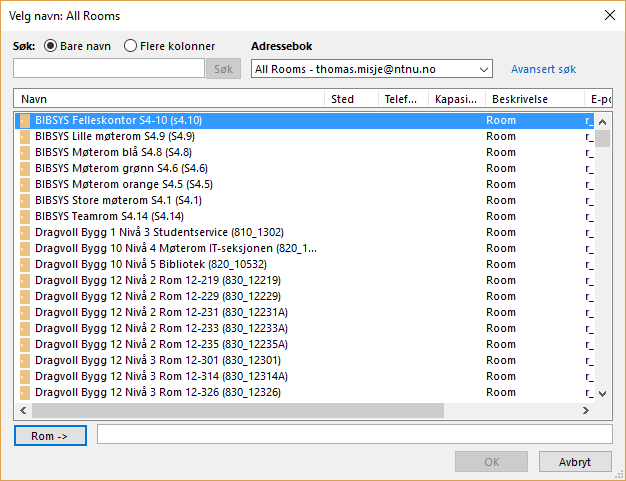Open the Adressebok All Rooms dropdown

[x=372, y=69]
